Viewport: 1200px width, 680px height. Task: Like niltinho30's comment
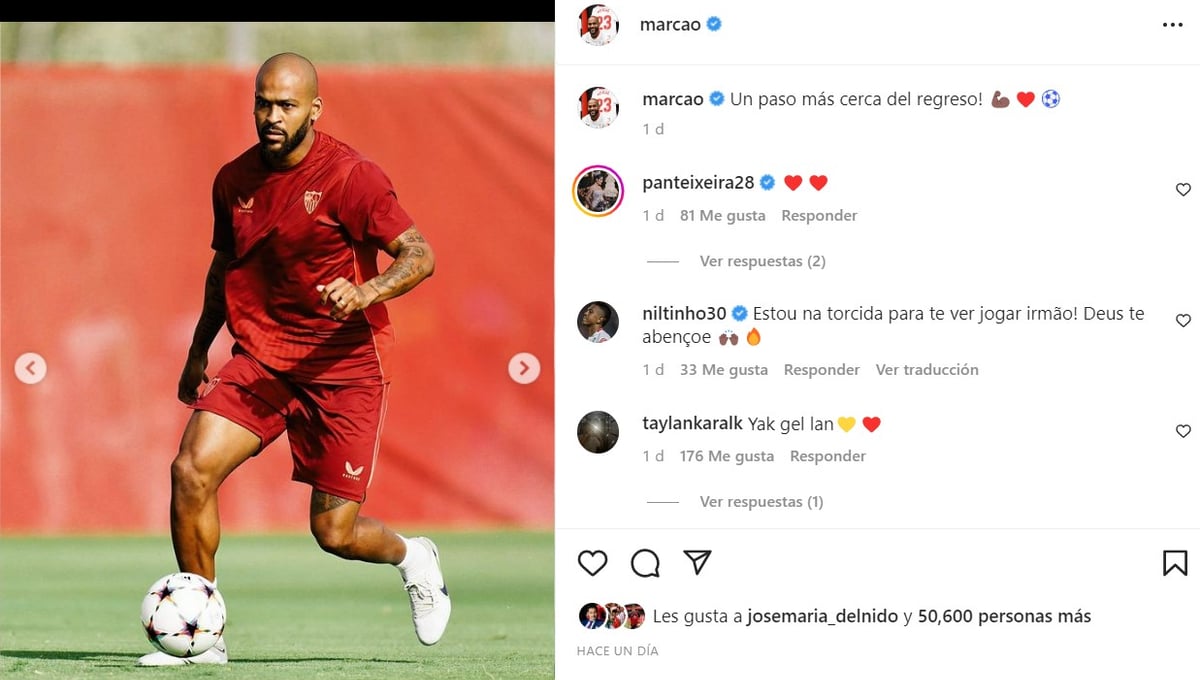1183,320
